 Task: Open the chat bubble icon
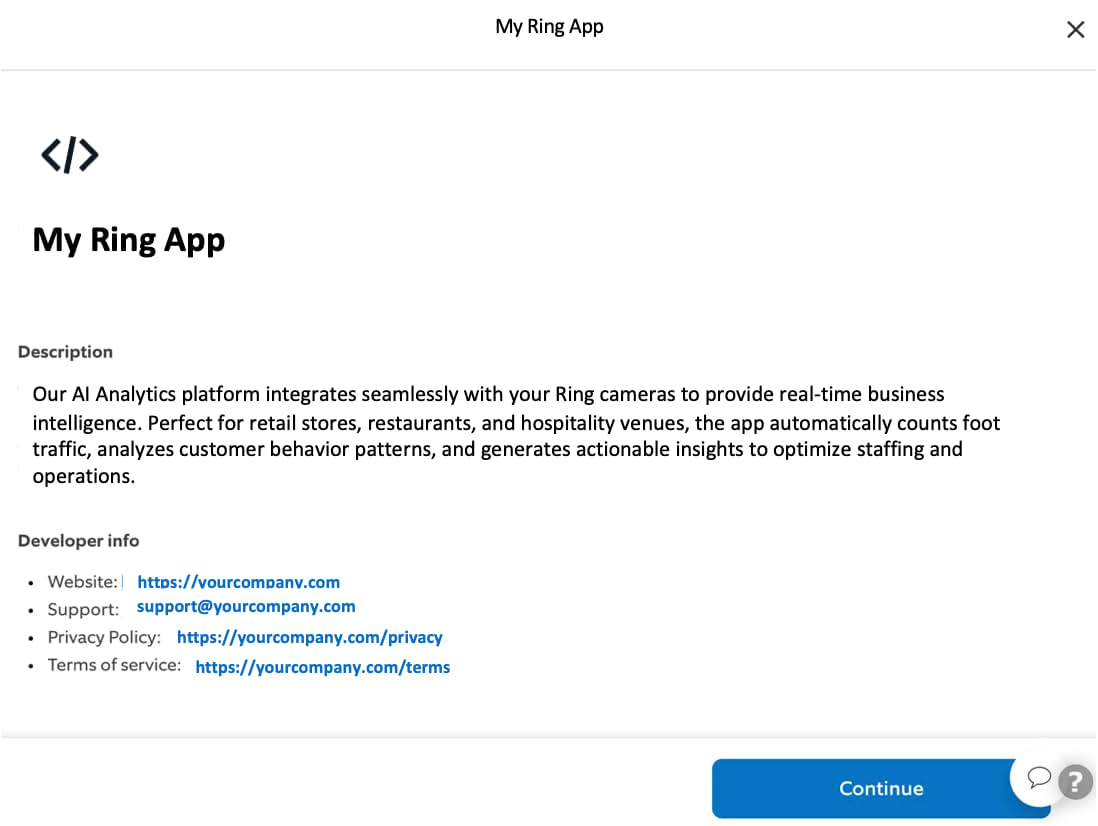click(1038, 777)
